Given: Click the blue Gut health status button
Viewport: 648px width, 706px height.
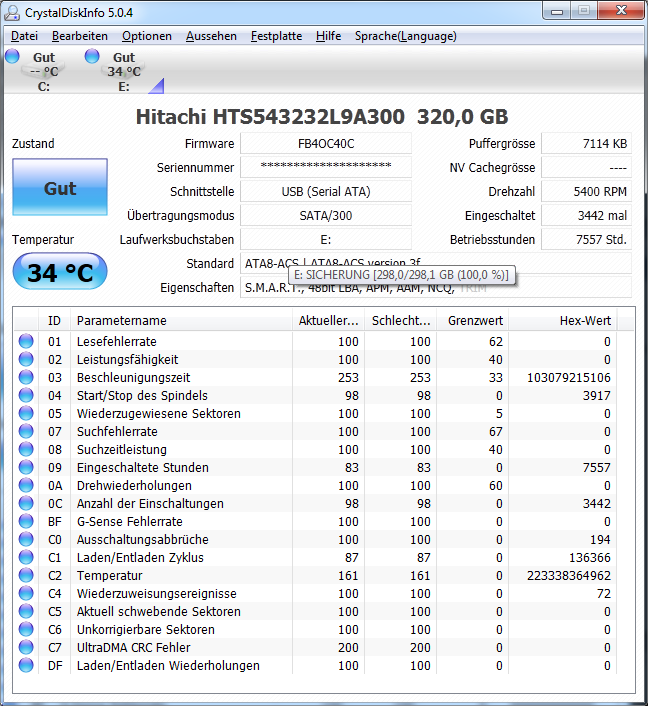Looking at the screenshot, I should coord(60,187).
